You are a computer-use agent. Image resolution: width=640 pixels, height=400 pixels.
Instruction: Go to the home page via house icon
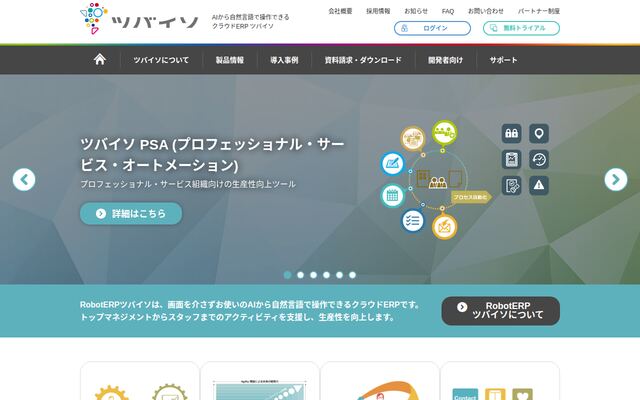100,60
